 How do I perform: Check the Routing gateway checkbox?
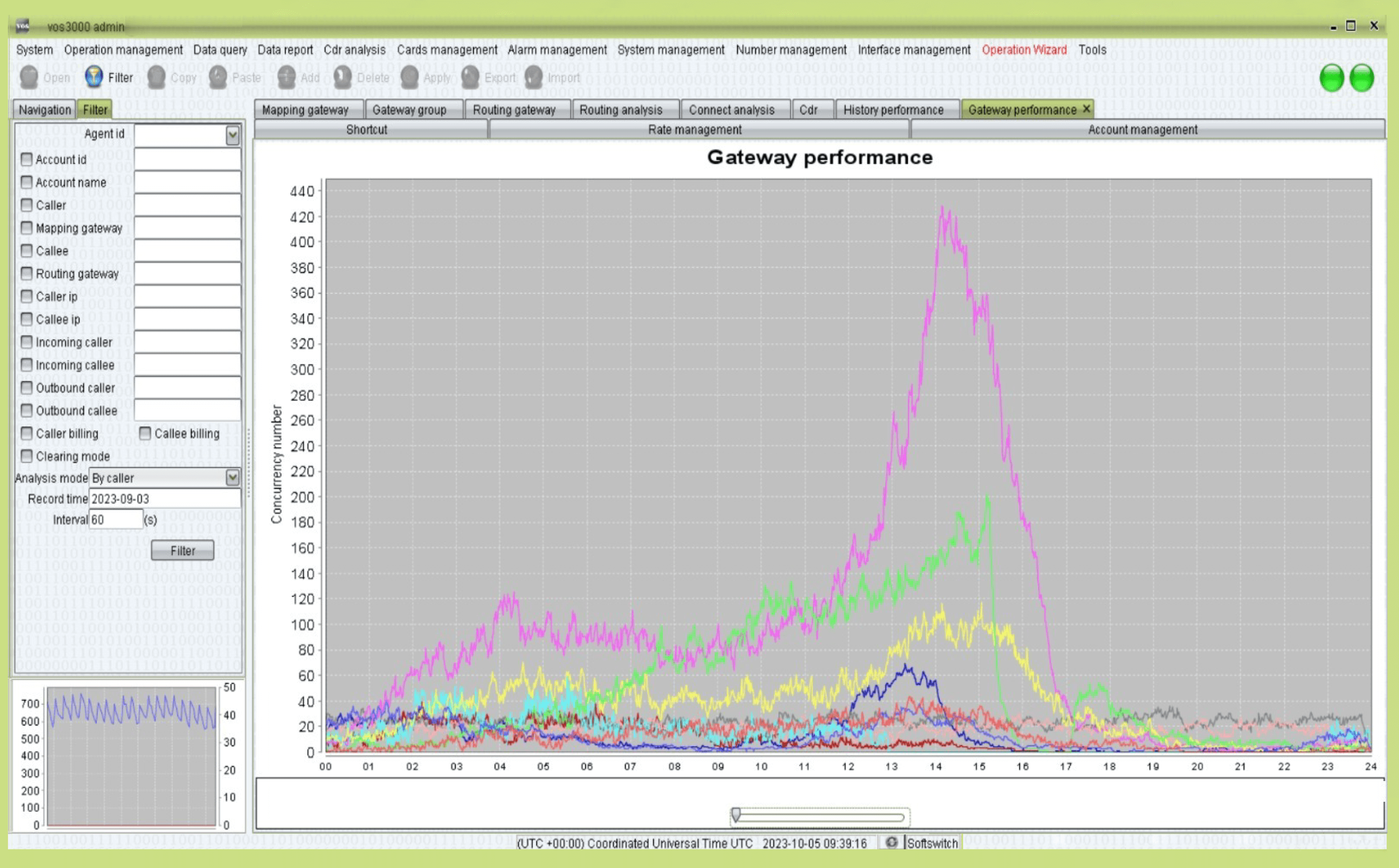(x=26, y=273)
